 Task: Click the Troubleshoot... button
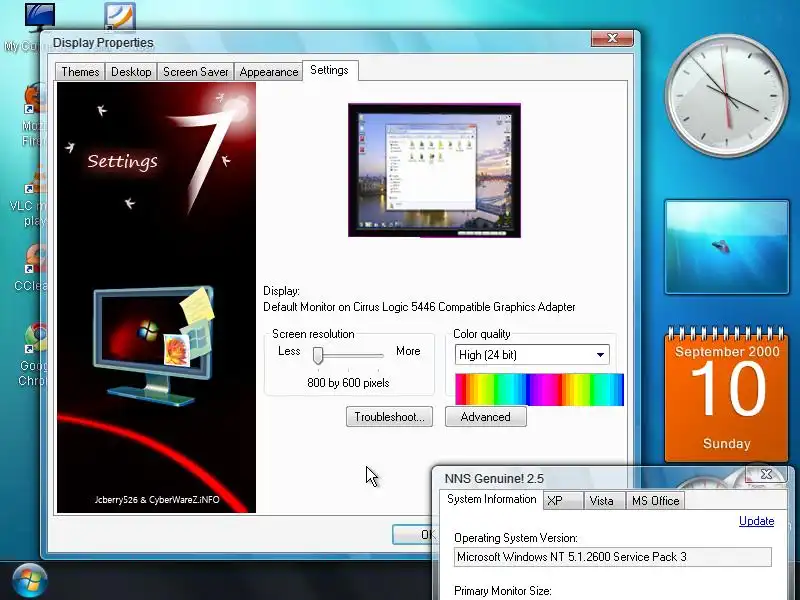pos(389,417)
